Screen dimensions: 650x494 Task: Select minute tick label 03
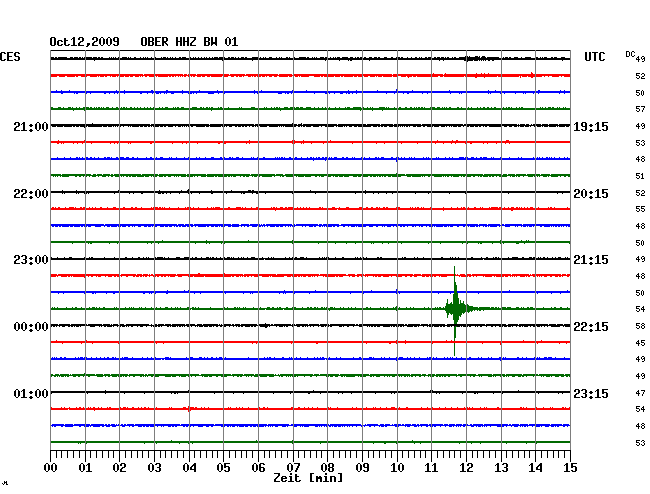[155, 468]
